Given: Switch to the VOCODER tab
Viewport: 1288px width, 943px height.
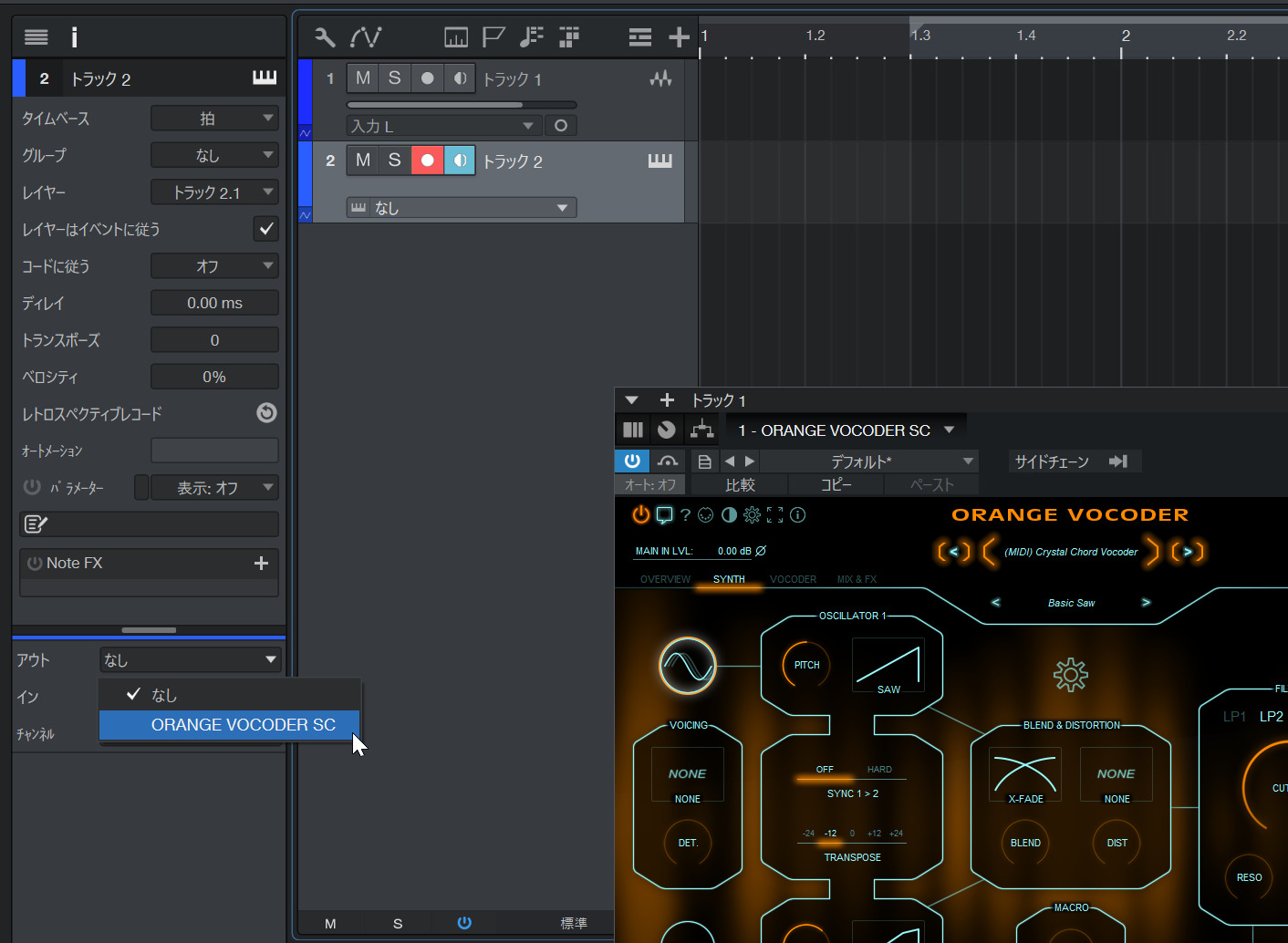Looking at the screenshot, I should coord(793,579).
